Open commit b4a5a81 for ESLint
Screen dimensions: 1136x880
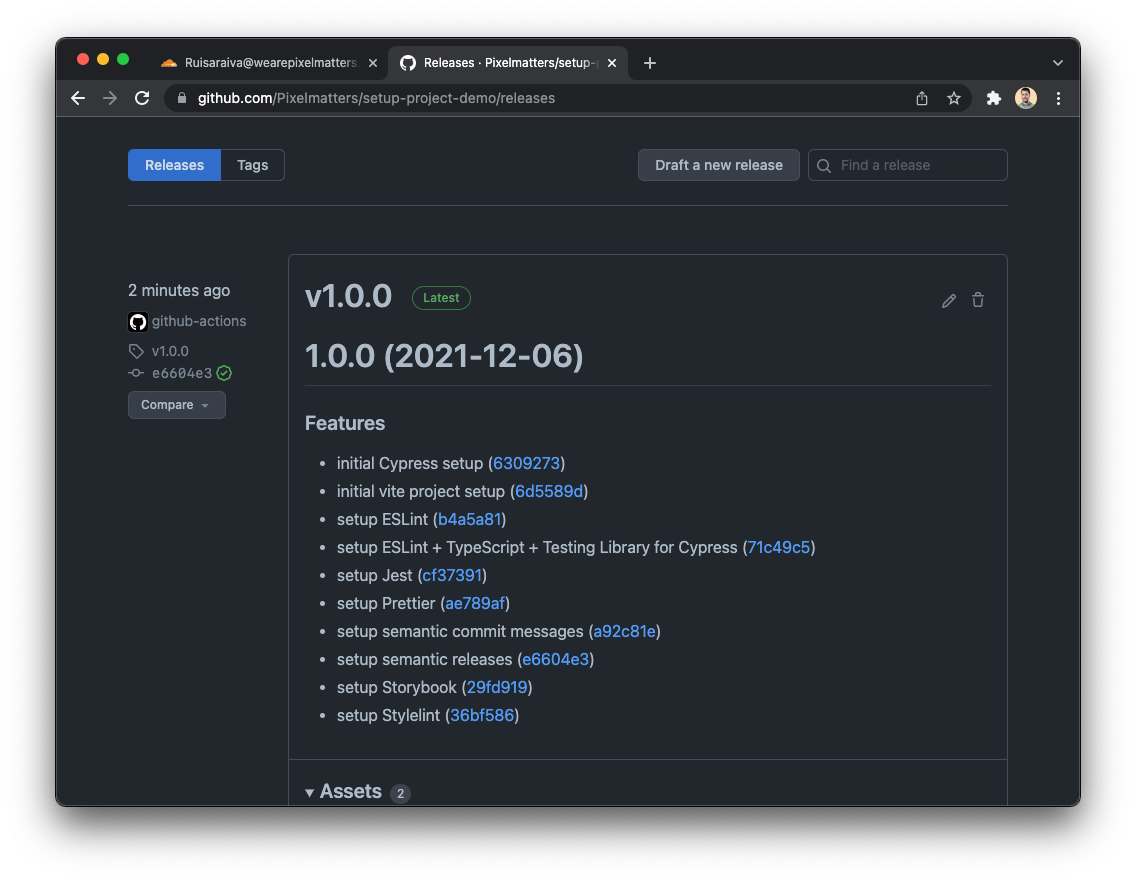point(469,520)
